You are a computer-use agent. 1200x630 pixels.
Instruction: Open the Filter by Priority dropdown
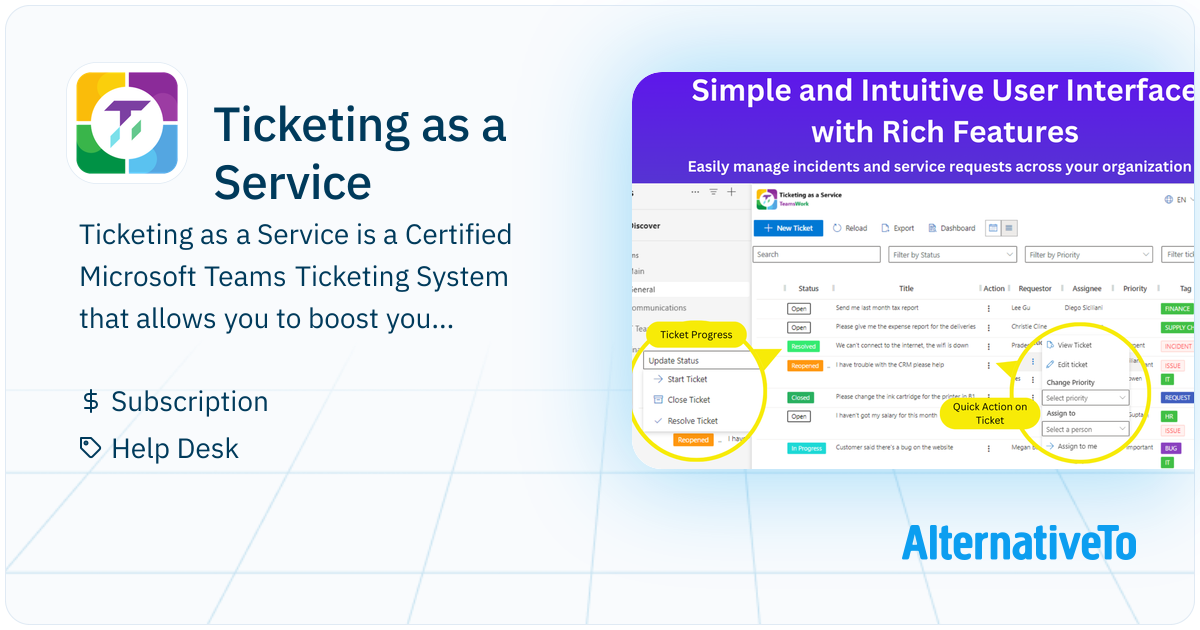(1089, 255)
